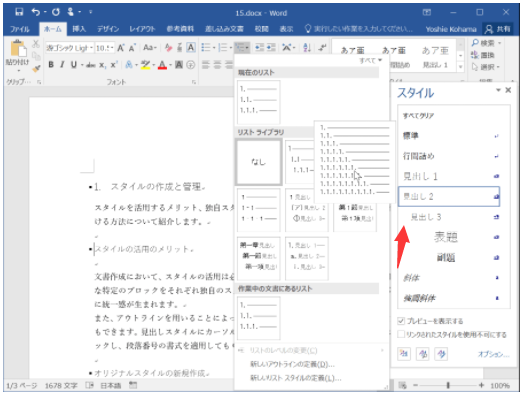Open the font name dropdown
Image resolution: width=526 pixels, height=395 pixels.
point(91,48)
